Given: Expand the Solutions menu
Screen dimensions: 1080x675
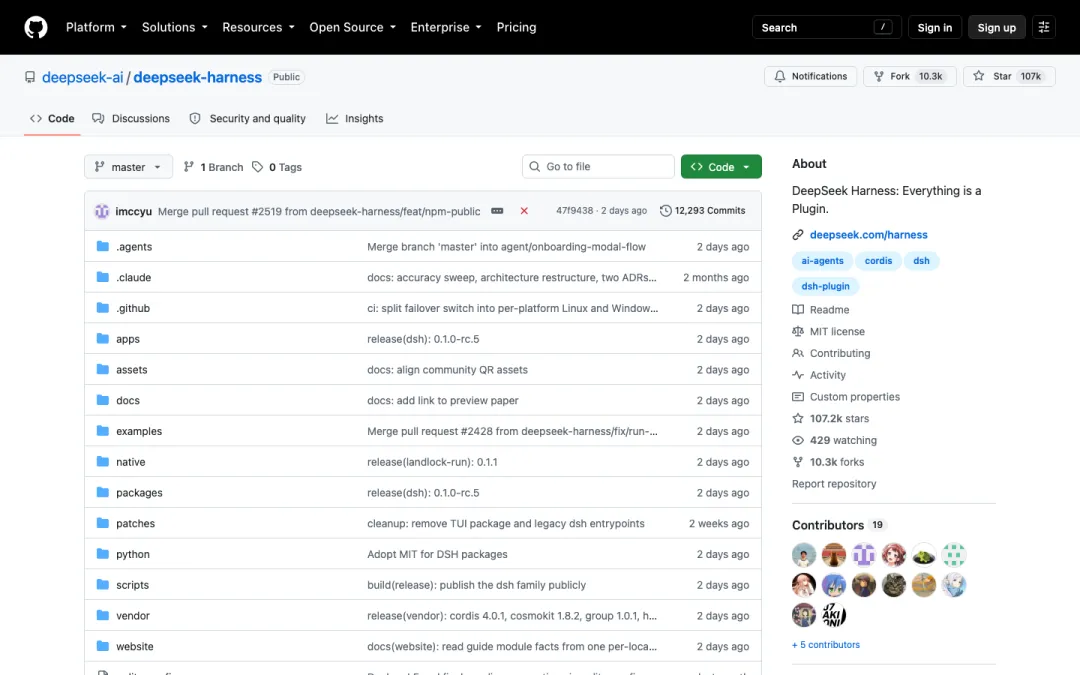Looking at the screenshot, I should click(174, 28).
